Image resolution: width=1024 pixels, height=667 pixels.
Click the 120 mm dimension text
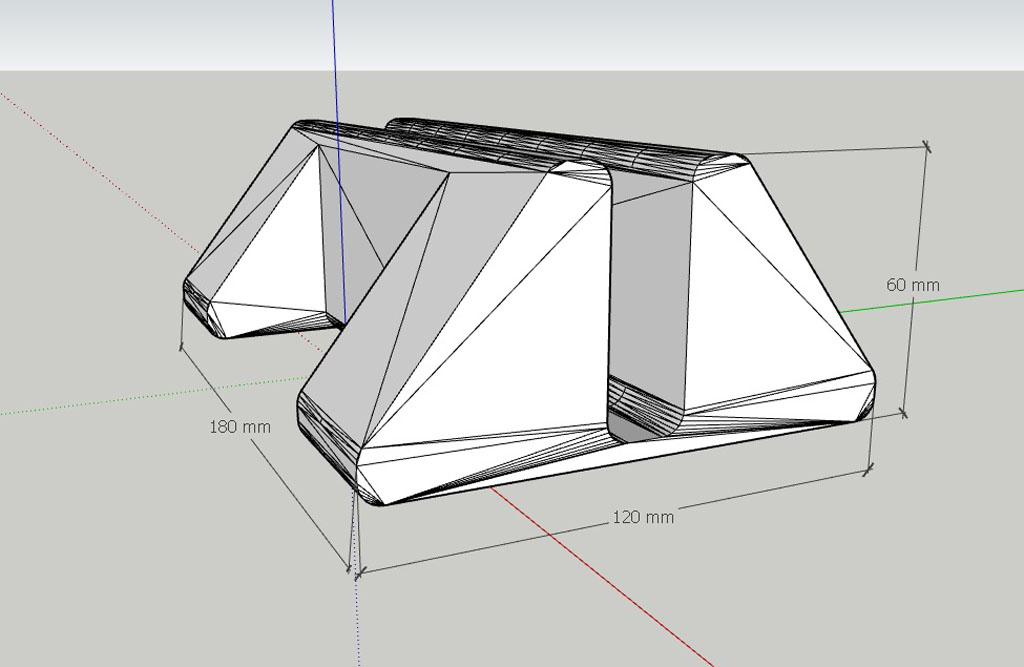pyautogui.click(x=643, y=517)
